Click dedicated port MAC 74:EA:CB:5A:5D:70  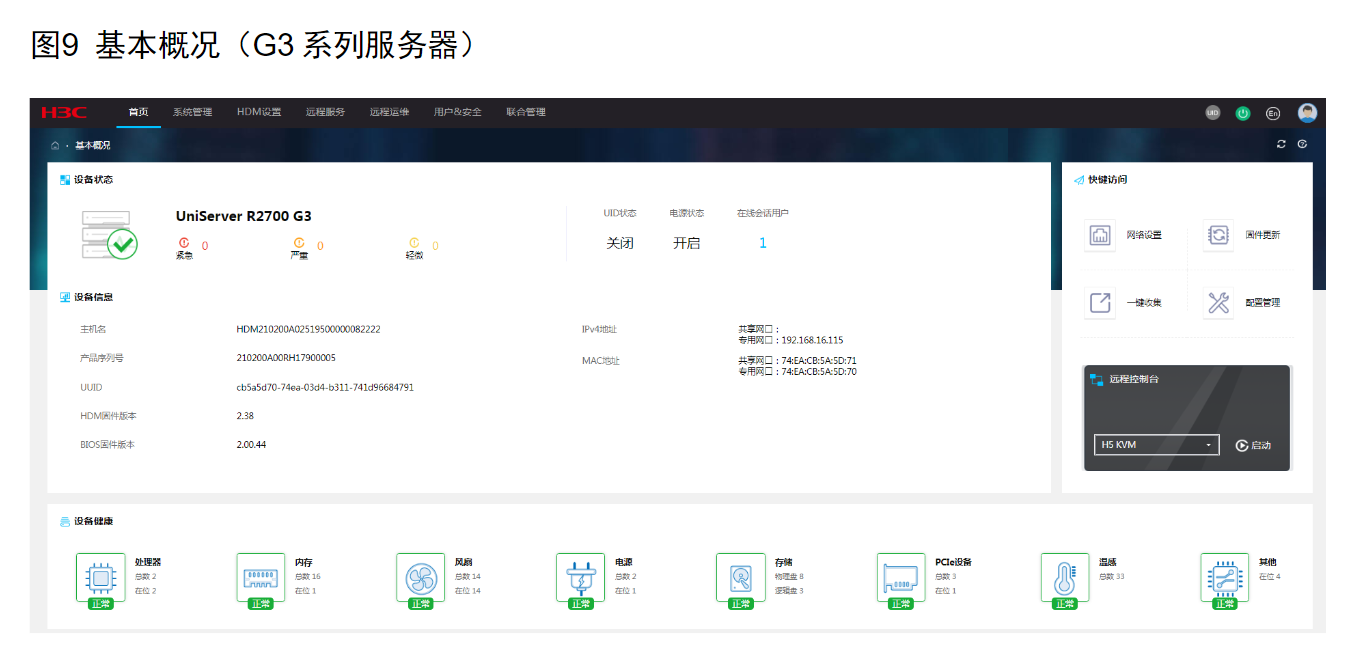[x=819, y=371]
